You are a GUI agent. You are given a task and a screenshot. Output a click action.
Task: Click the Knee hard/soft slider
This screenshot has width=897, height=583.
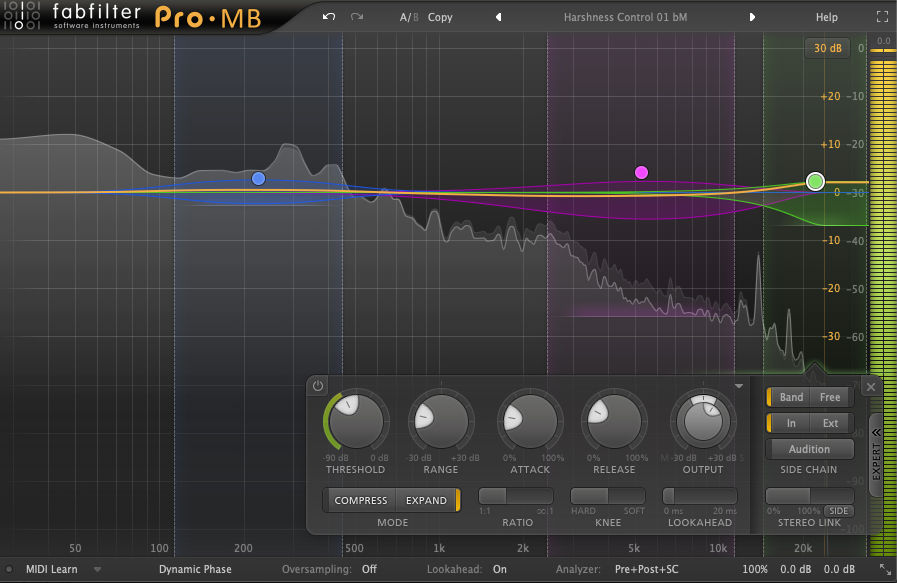click(x=608, y=495)
